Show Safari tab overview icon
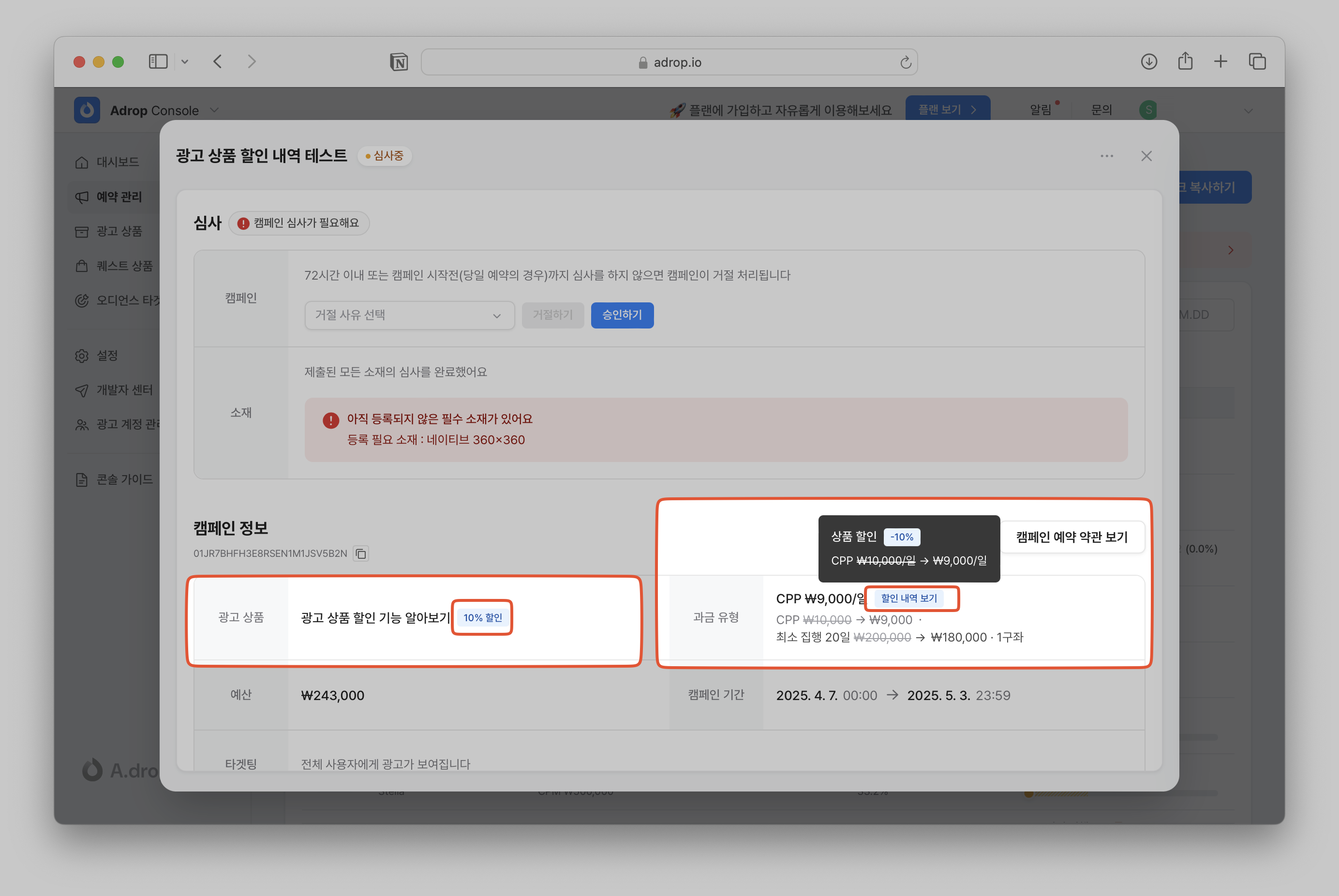The height and width of the screenshot is (896, 1339). coord(1257,62)
